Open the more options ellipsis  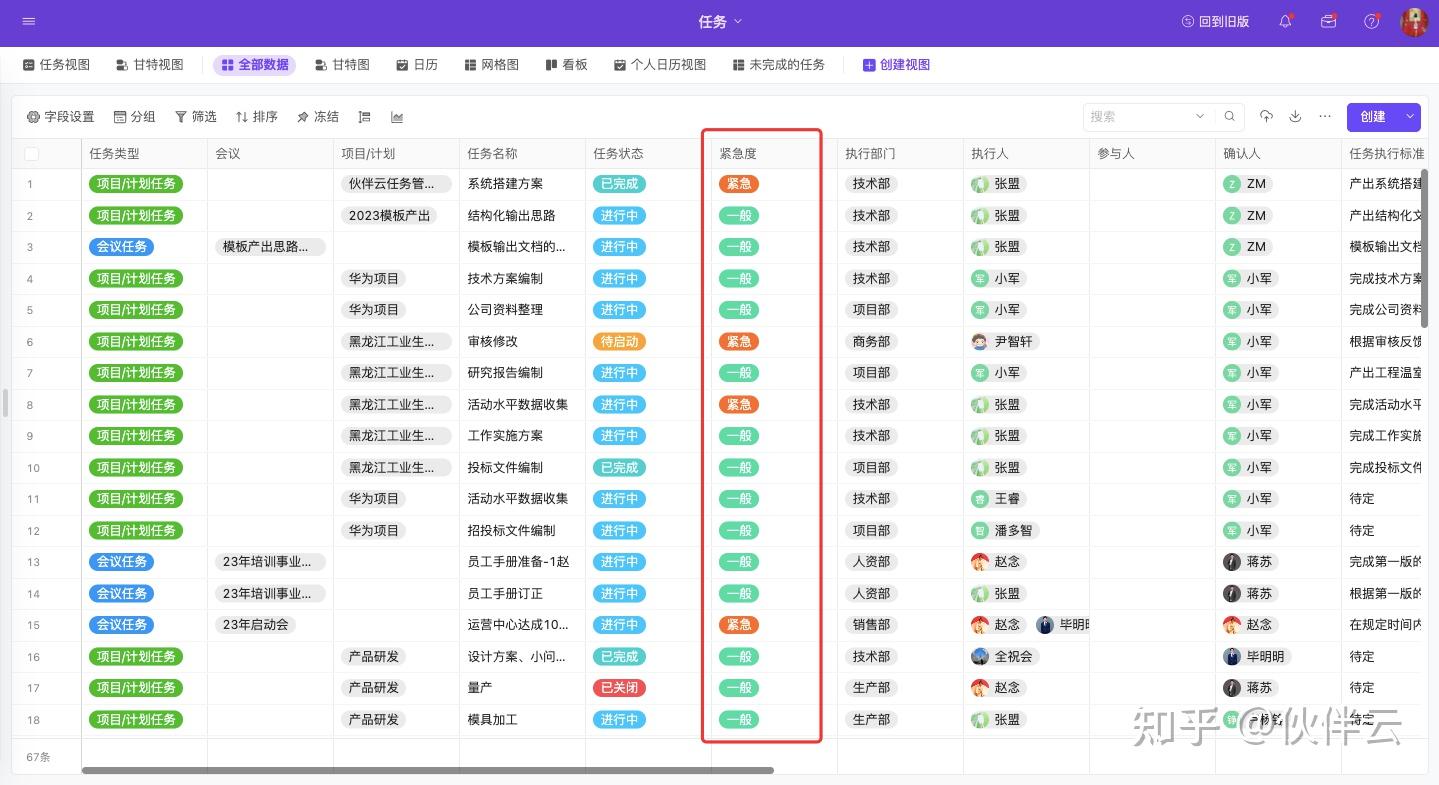(1325, 117)
